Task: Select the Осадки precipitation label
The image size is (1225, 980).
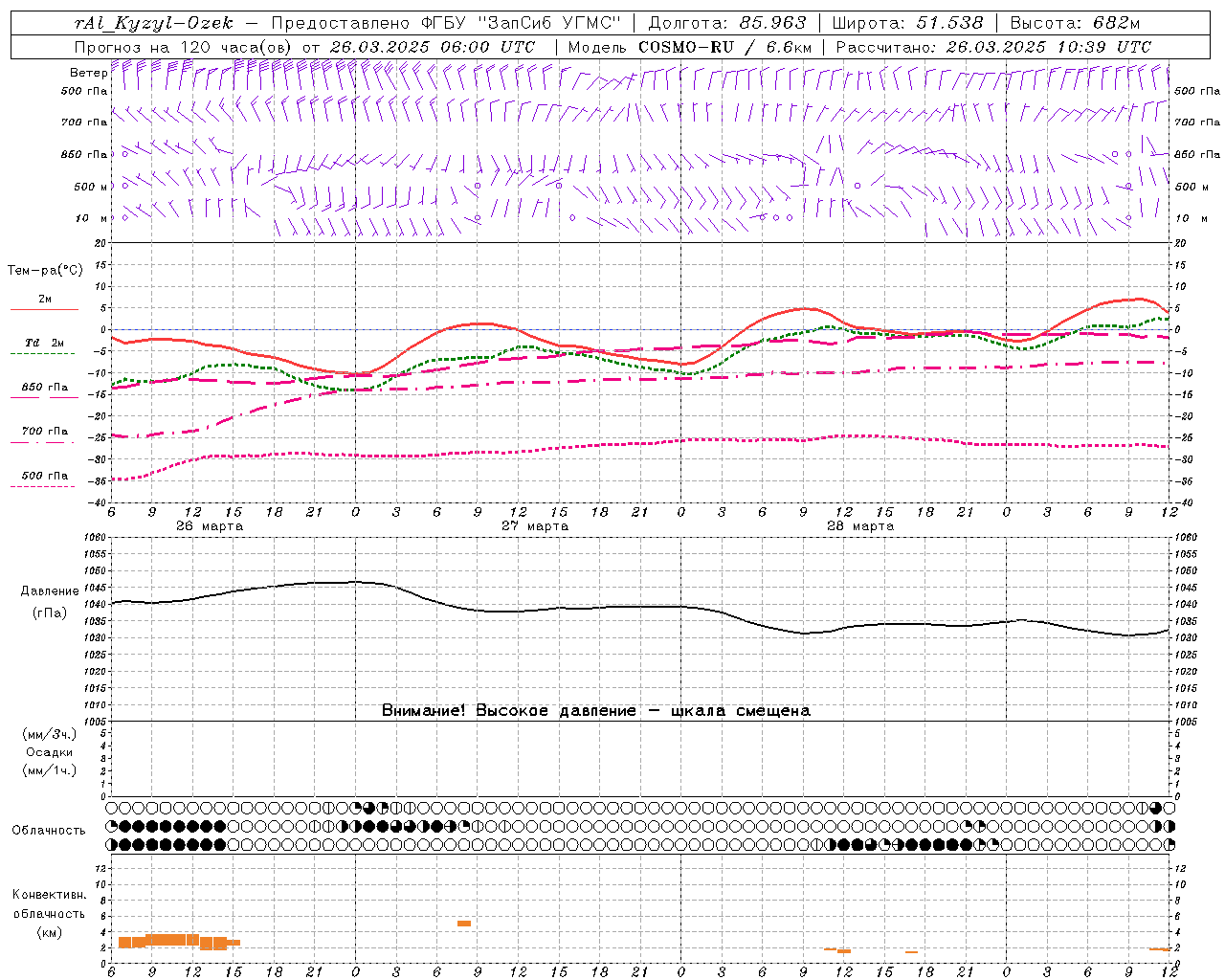Action: tap(50, 752)
